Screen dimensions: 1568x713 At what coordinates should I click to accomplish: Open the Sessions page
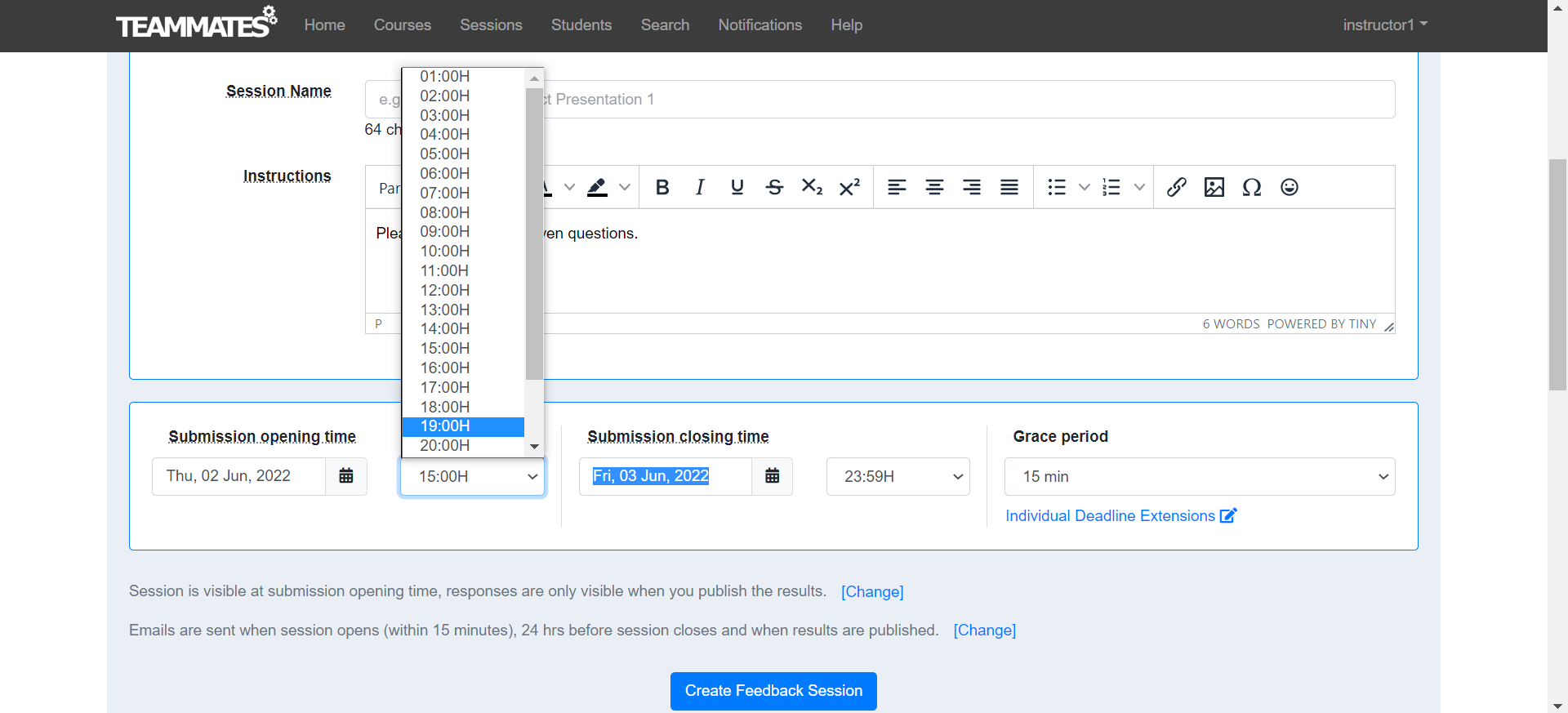[491, 25]
